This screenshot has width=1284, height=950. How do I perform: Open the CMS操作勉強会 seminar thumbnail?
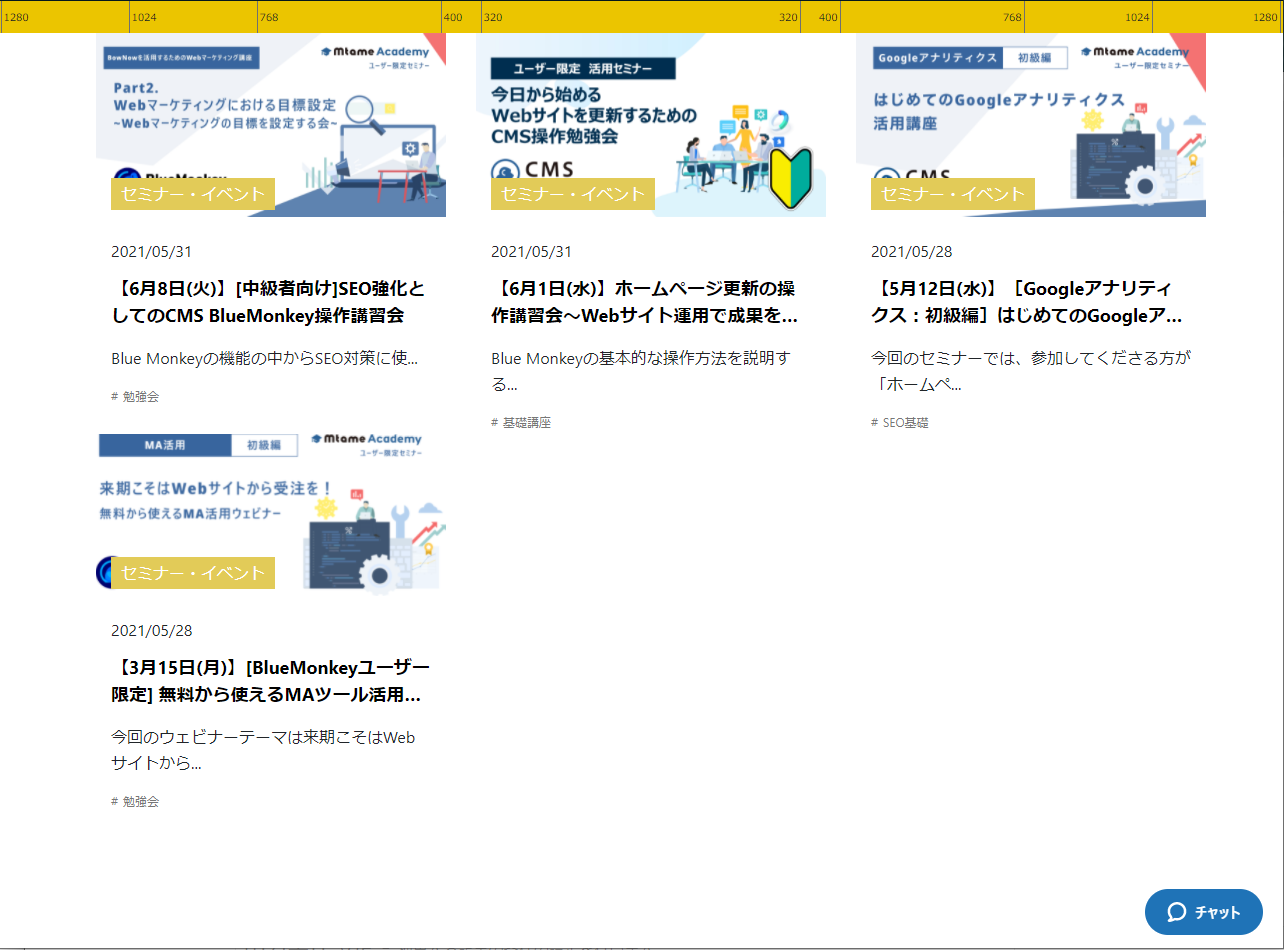pos(651,125)
